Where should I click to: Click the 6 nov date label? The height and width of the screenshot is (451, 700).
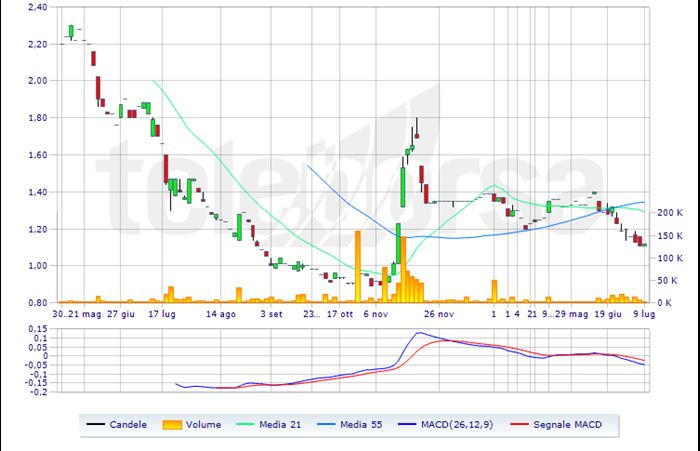click(375, 314)
